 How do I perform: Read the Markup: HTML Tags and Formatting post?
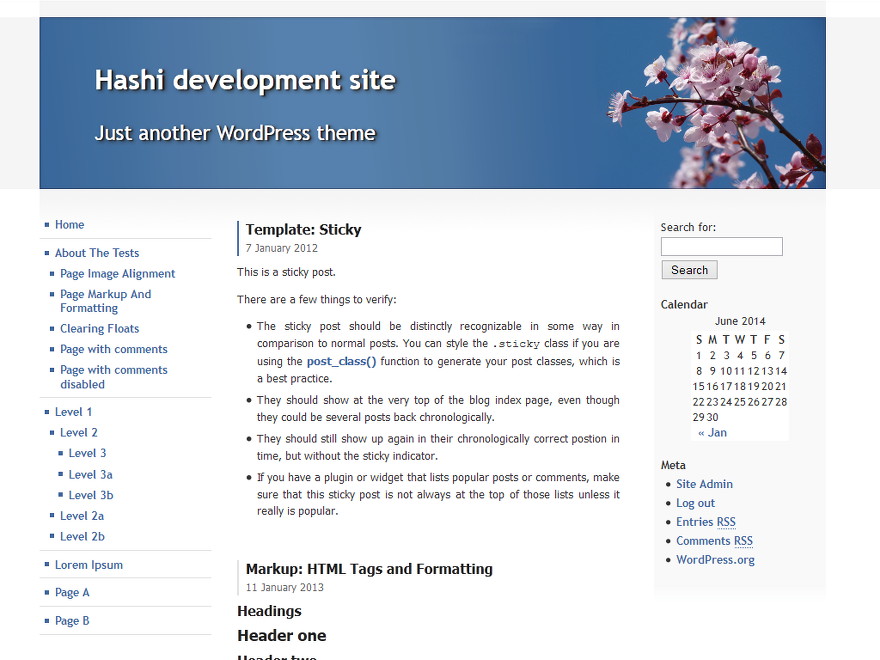369,568
